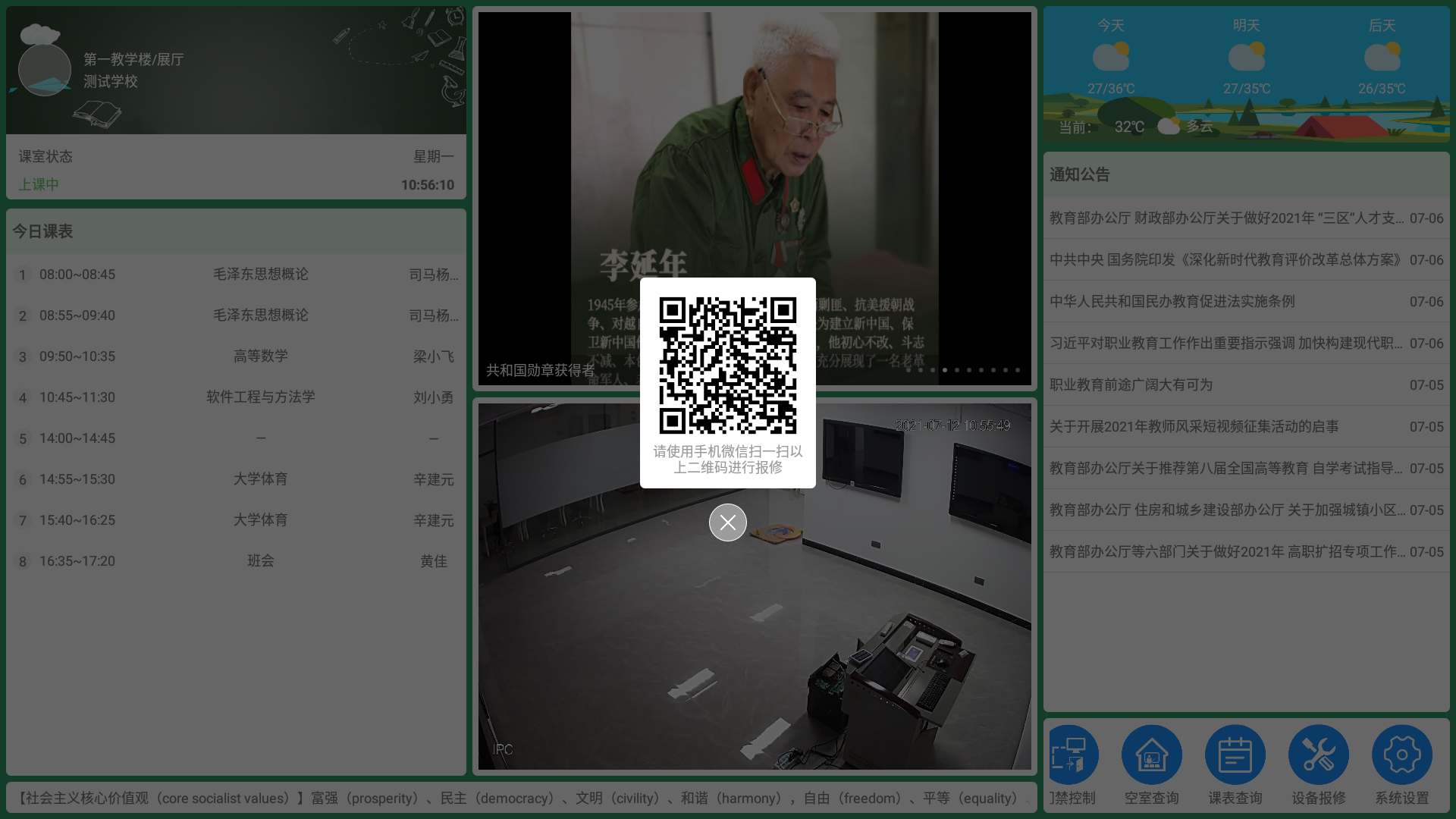Click the 测试学校 school name
This screenshot has width=1456, height=819.
(x=111, y=81)
